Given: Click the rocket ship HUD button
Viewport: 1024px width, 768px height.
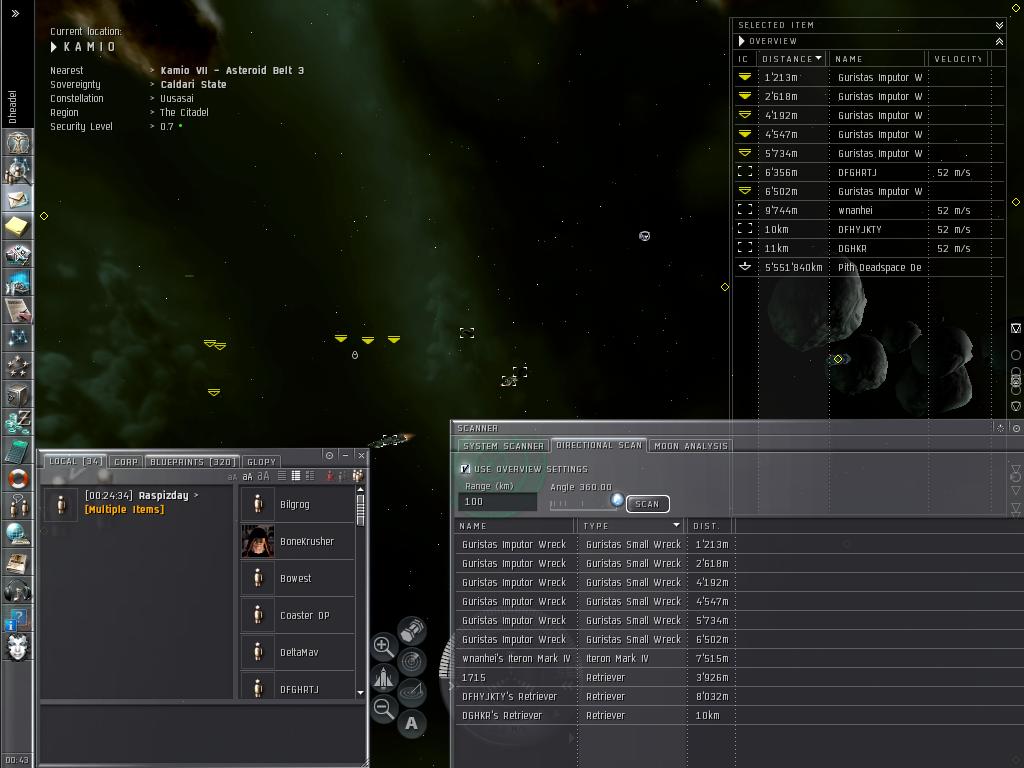Looking at the screenshot, I should tap(383, 679).
